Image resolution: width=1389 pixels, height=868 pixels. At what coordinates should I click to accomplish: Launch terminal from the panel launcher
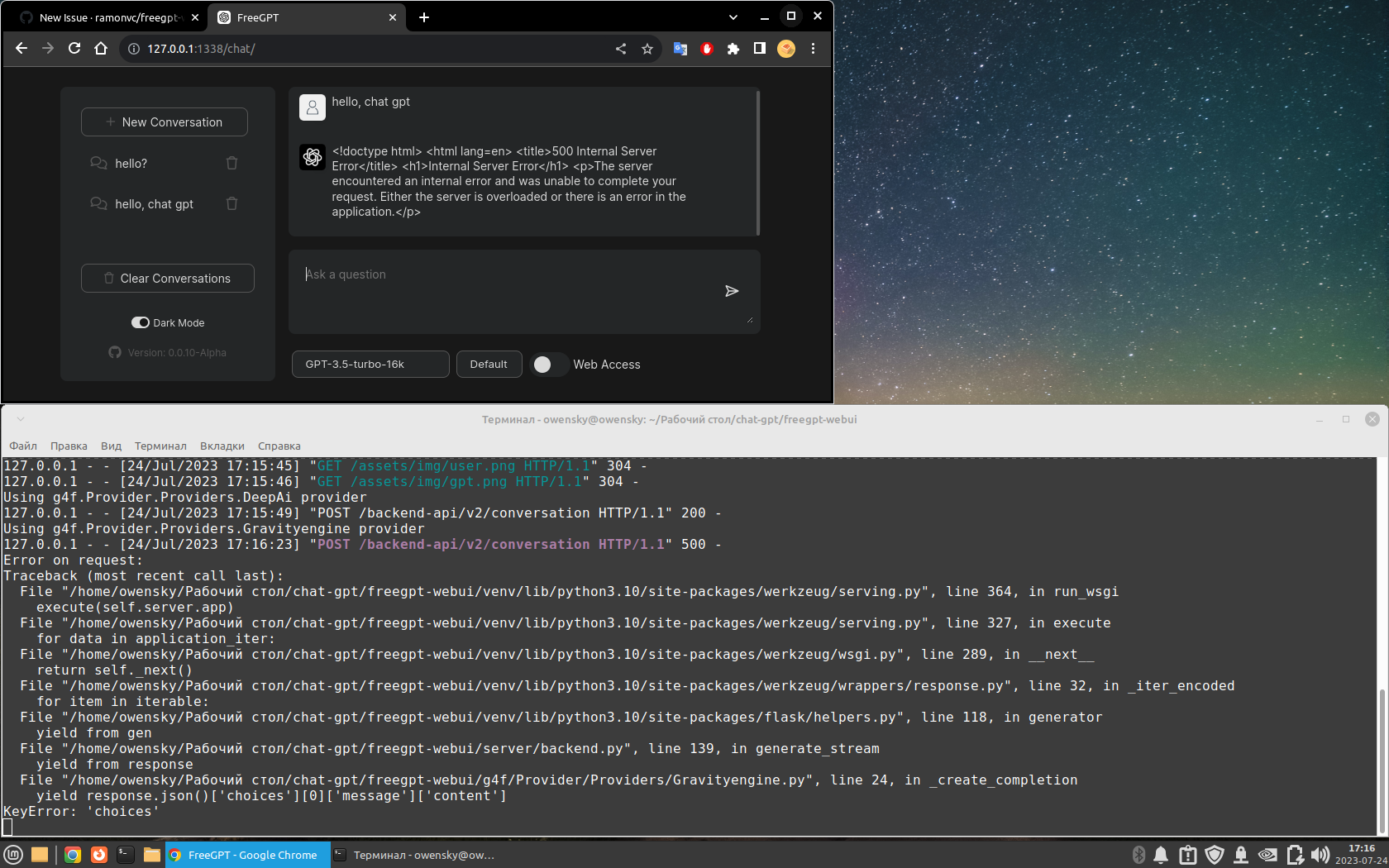(x=126, y=855)
